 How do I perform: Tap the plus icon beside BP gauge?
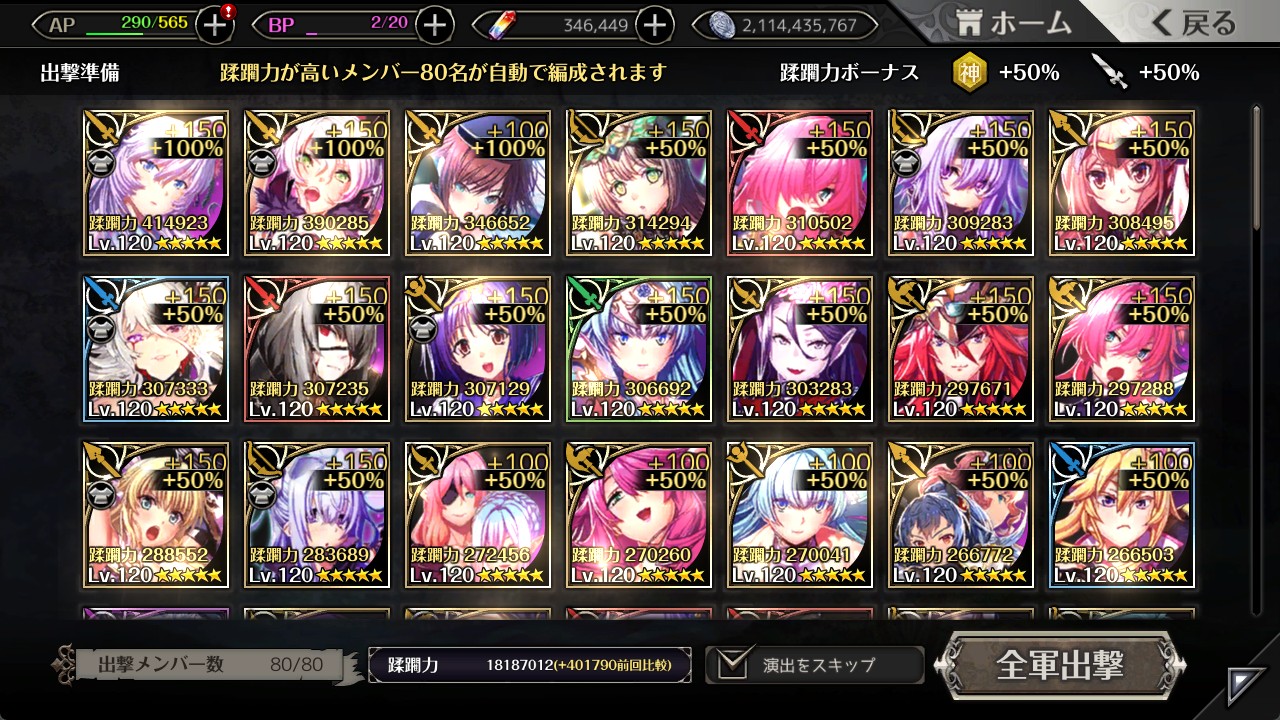[x=434, y=25]
